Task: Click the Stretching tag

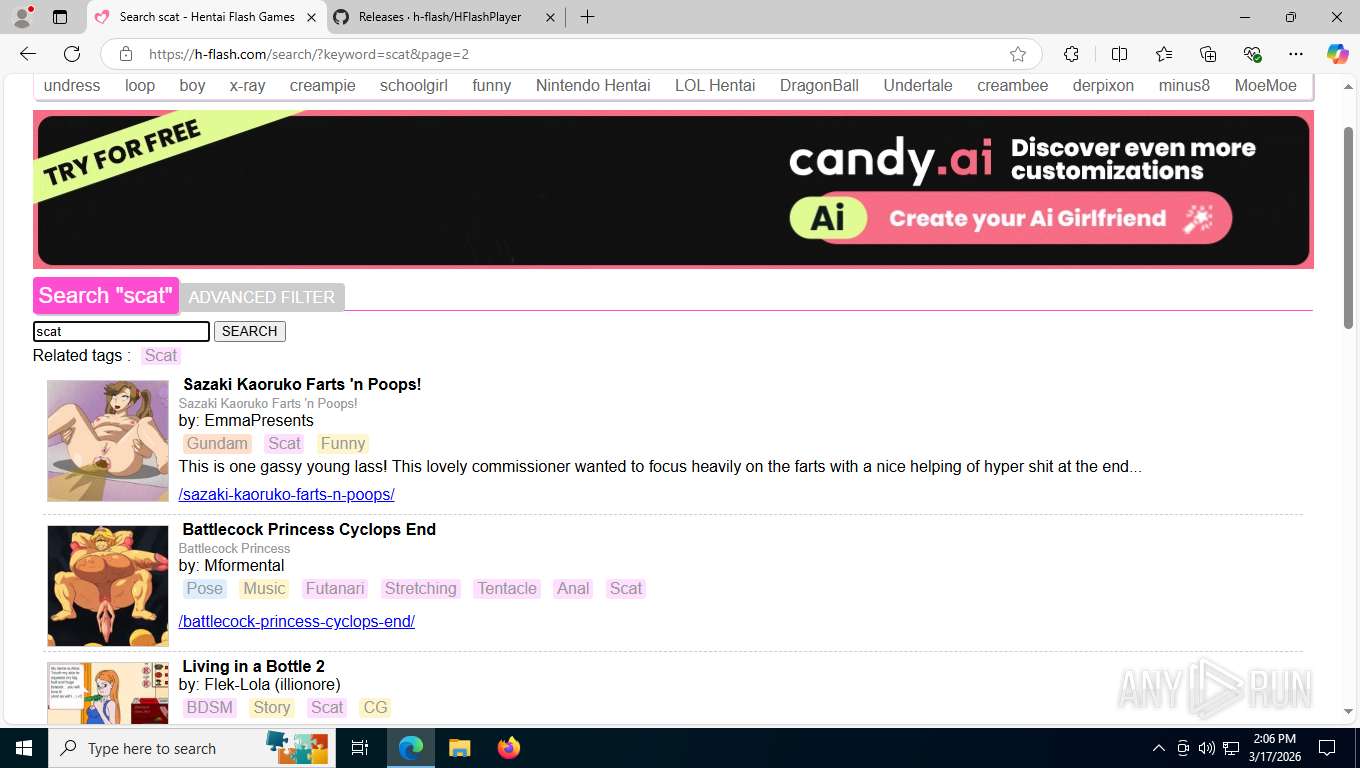Action: tap(421, 589)
